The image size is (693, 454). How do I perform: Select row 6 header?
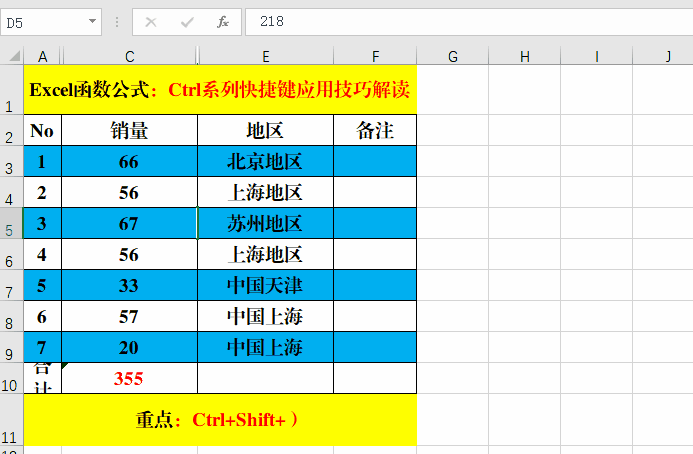11,254
